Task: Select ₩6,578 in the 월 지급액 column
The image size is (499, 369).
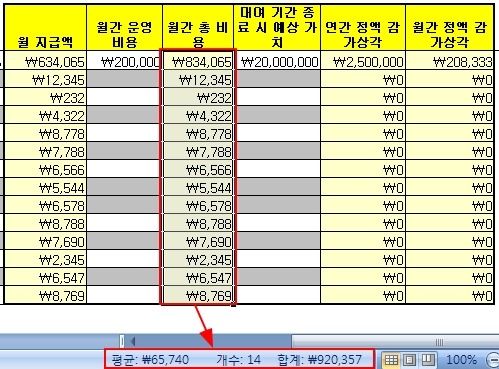Action: click(x=45, y=205)
